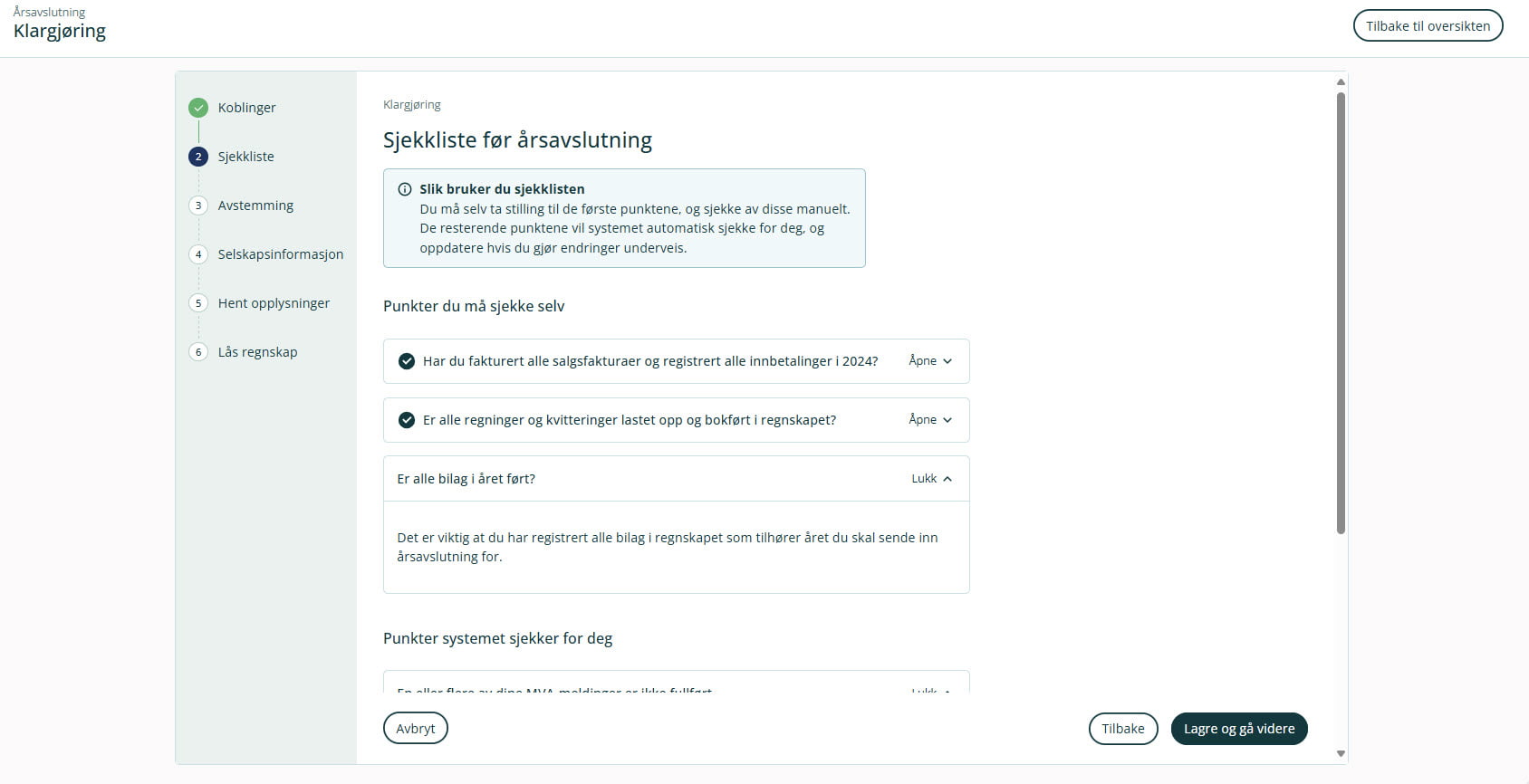1529x784 pixels.
Task: Click the step 3 Avstemming number icon
Action: pyautogui.click(x=198, y=206)
